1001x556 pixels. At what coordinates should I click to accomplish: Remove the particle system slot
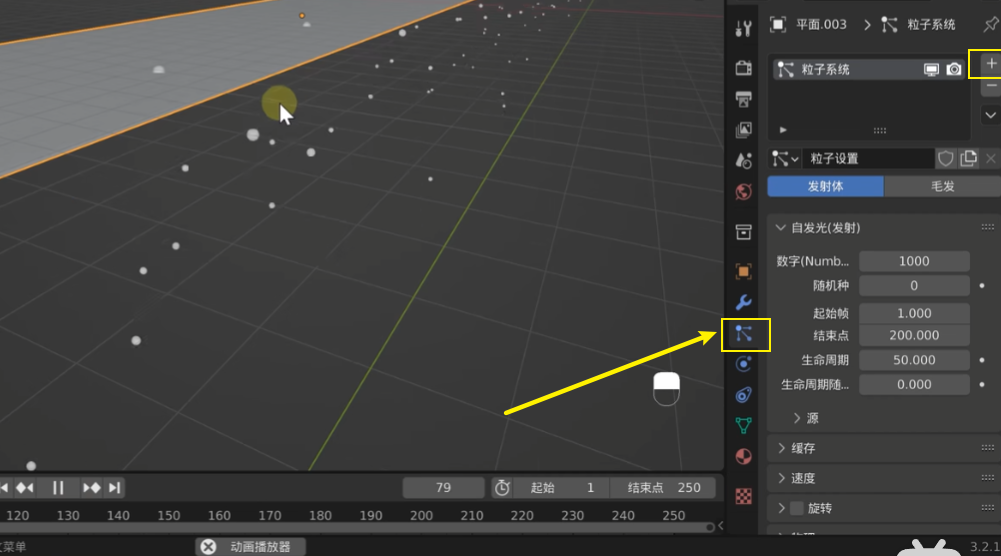point(991,86)
